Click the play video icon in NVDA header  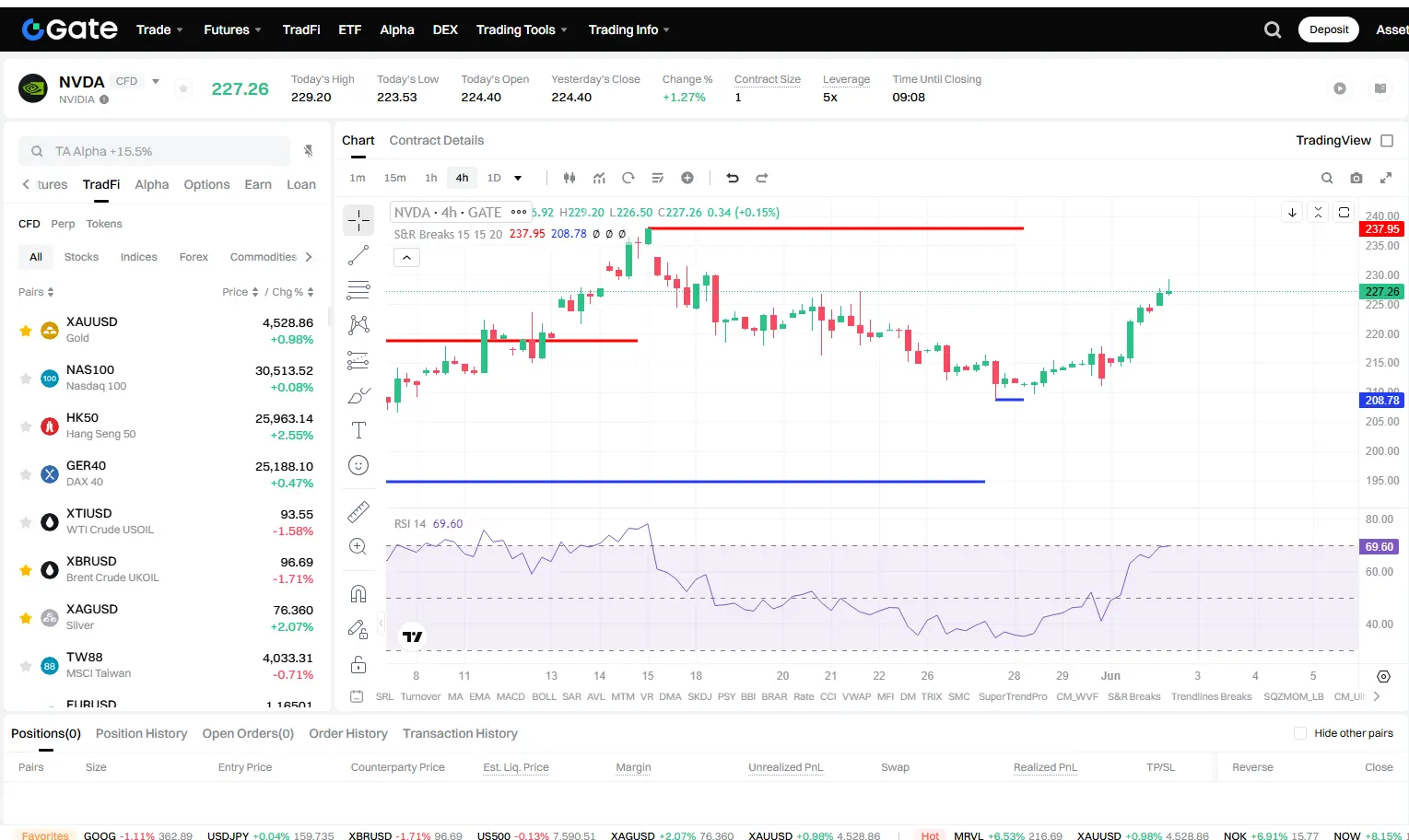coord(1340,88)
